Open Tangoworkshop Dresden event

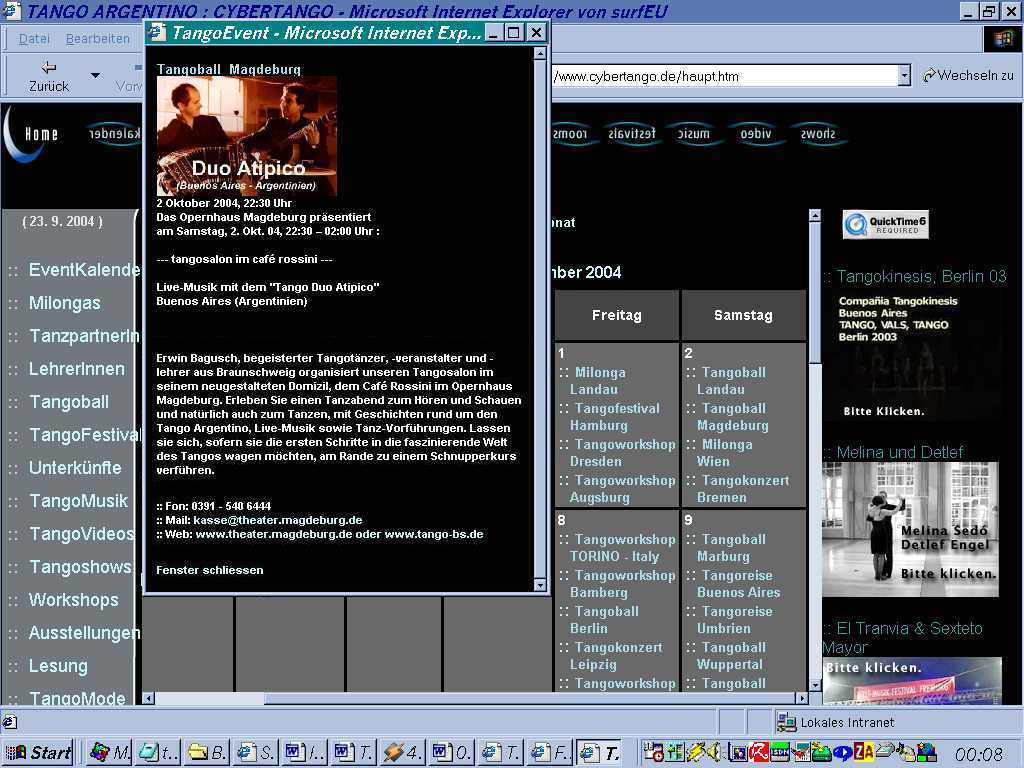[622, 453]
